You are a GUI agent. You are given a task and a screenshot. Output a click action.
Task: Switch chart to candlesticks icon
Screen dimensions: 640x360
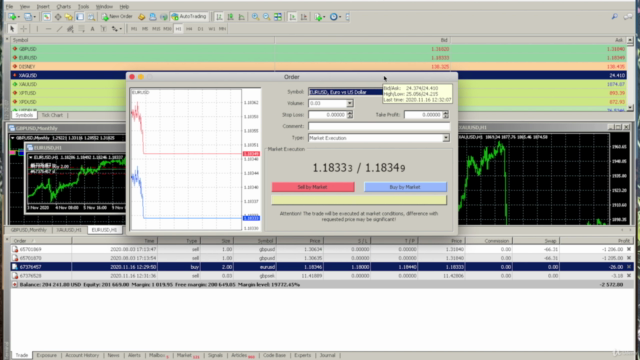[231, 17]
